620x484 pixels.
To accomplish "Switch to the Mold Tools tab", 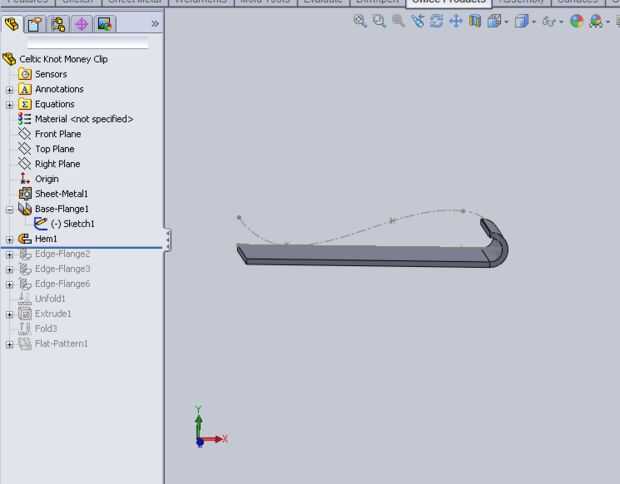I will [x=265, y=2].
